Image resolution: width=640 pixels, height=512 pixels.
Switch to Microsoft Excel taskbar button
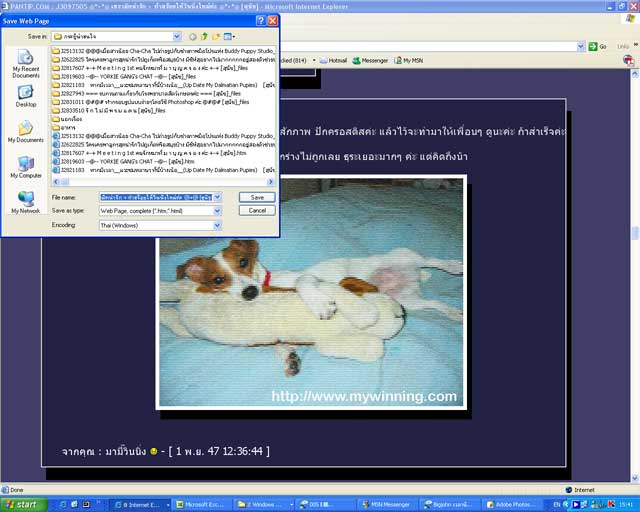[201, 505]
